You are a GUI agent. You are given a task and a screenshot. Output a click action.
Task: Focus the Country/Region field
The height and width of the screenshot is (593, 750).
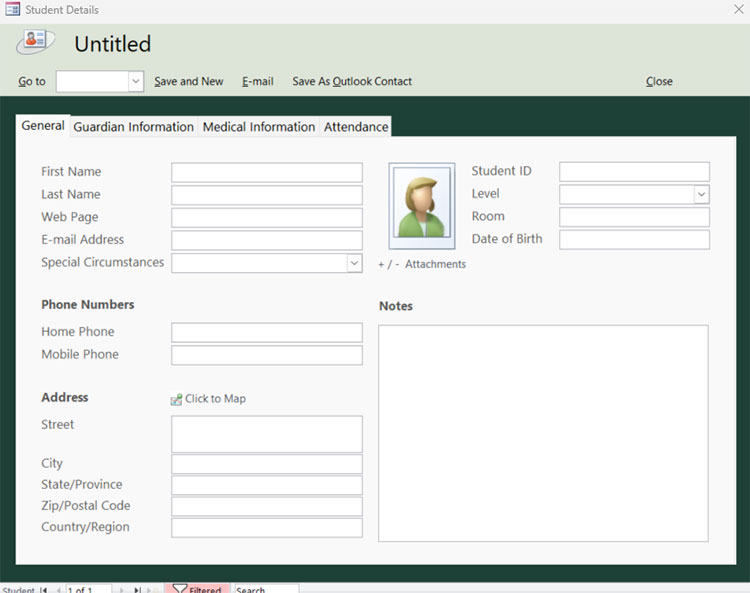coord(267,527)
